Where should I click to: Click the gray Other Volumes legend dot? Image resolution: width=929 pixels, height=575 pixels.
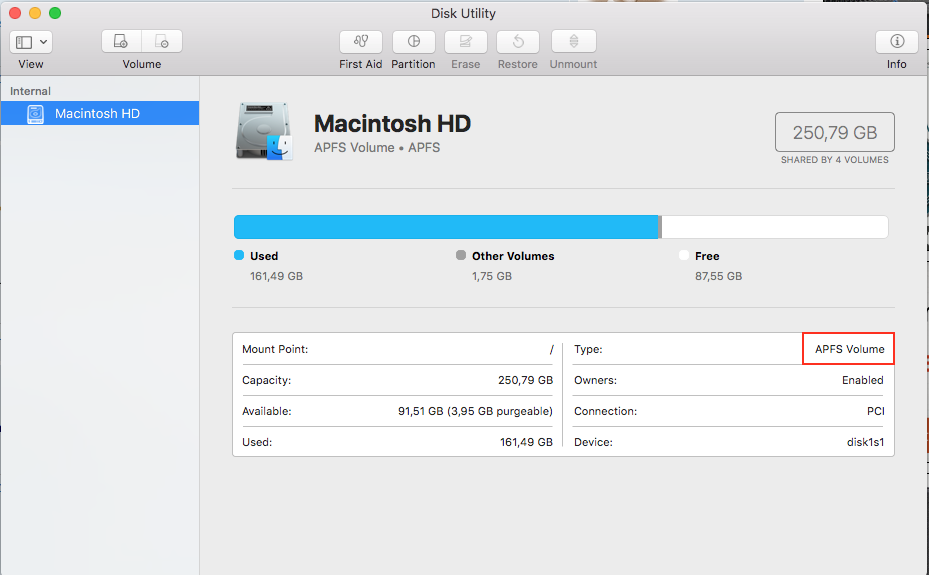pos(461,256)
